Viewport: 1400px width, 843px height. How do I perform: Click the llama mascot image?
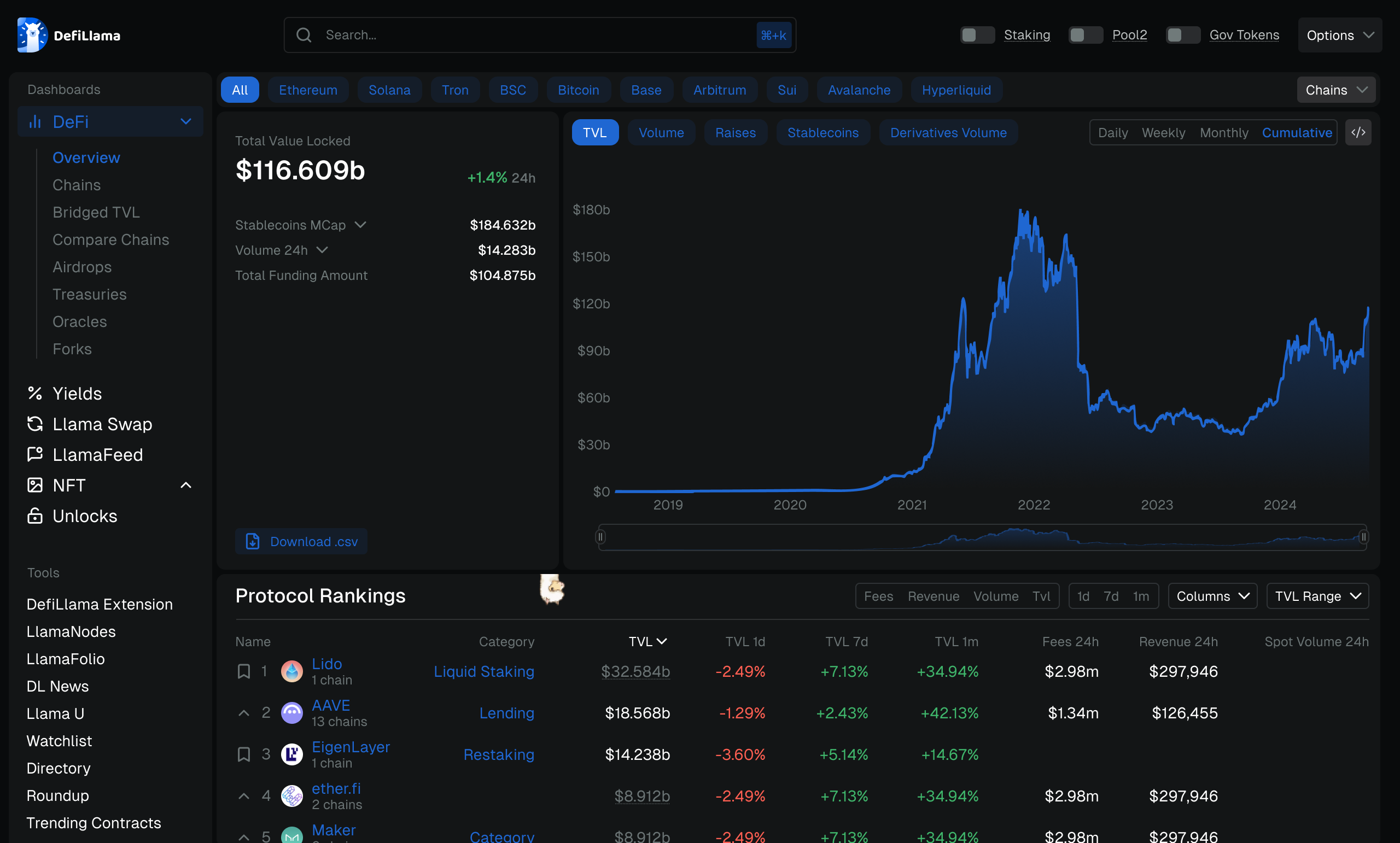(552, 589)
